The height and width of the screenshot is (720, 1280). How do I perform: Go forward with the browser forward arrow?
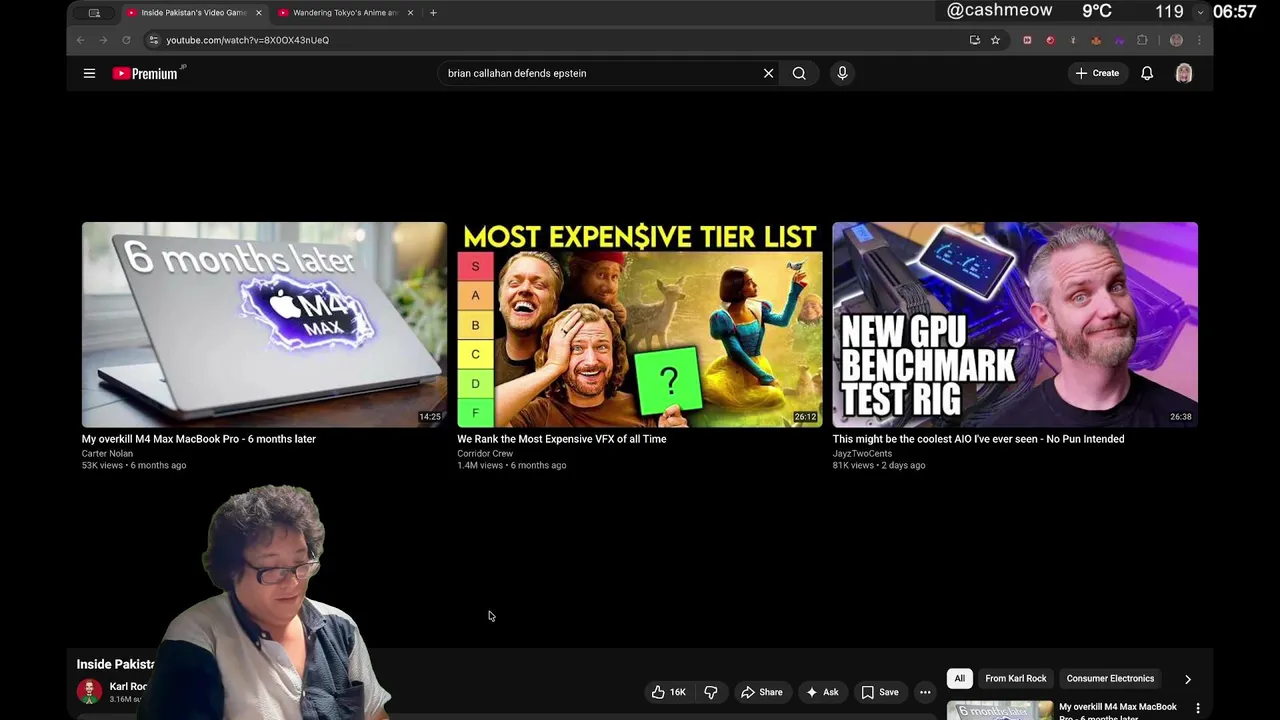[103, 40]
